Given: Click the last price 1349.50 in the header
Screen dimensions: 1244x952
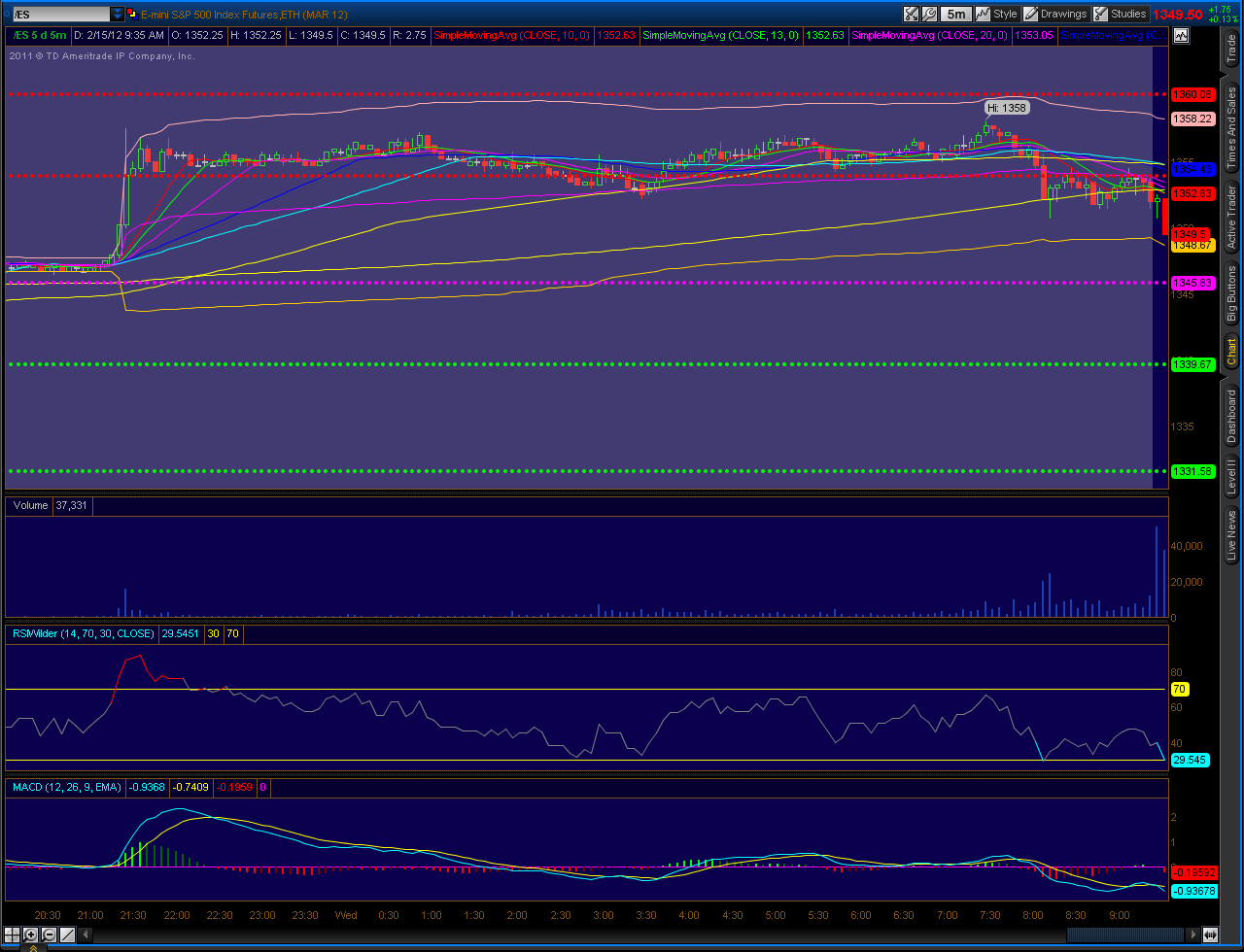Looking at the screenshot, I should [x=1178, y=15].
